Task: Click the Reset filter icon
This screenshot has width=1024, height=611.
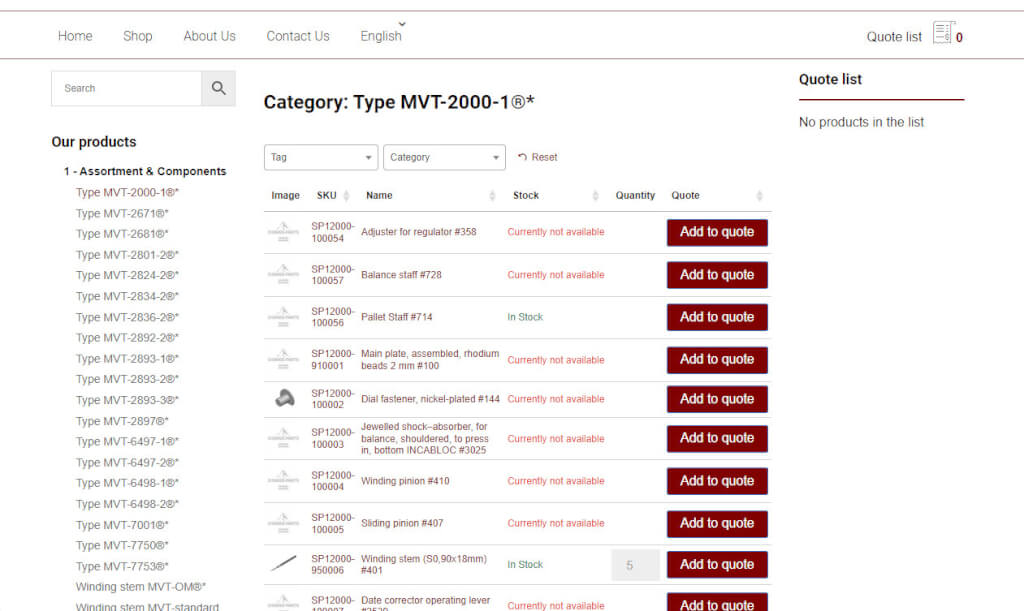Action: [x=522, y=158]
